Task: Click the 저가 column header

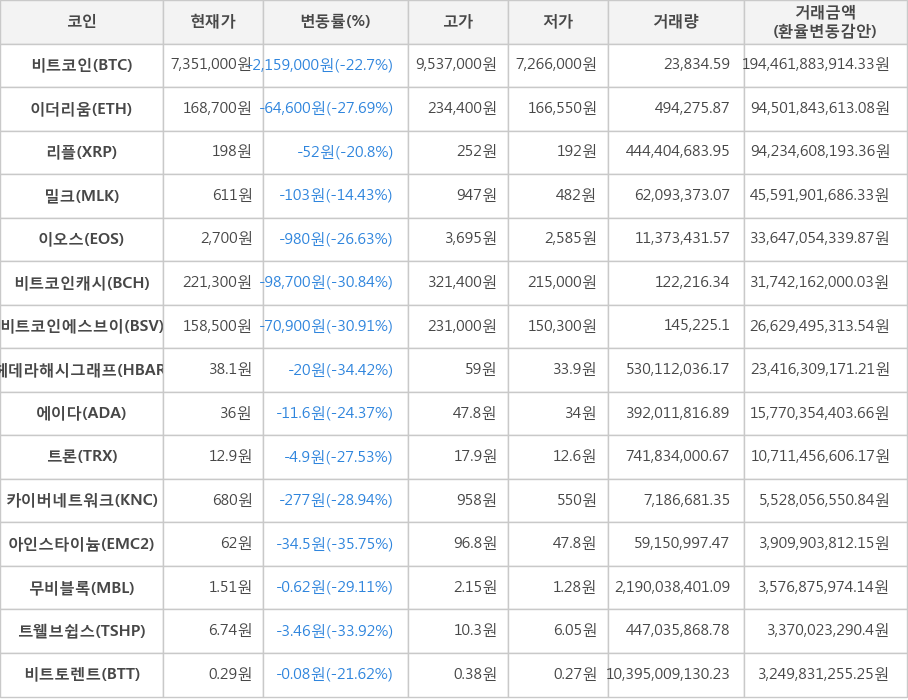Action: point(558,22)
